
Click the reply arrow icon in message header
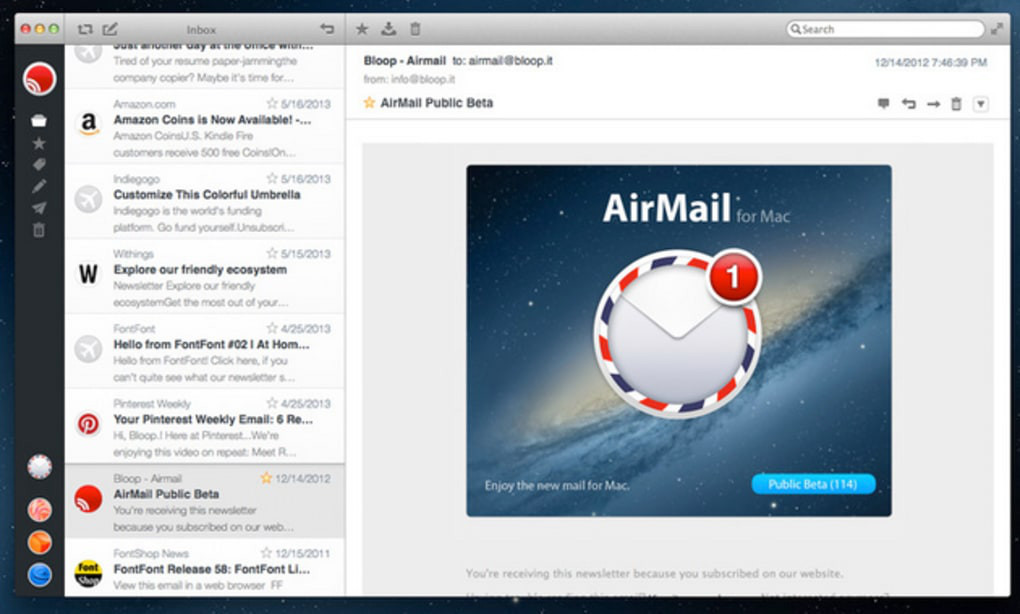(x=909, y=103)
